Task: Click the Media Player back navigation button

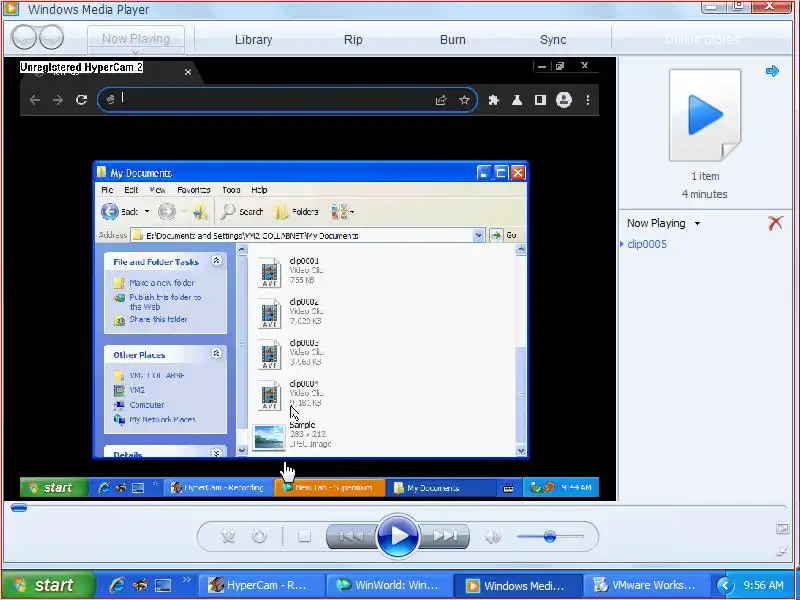Action: point(24,37)
